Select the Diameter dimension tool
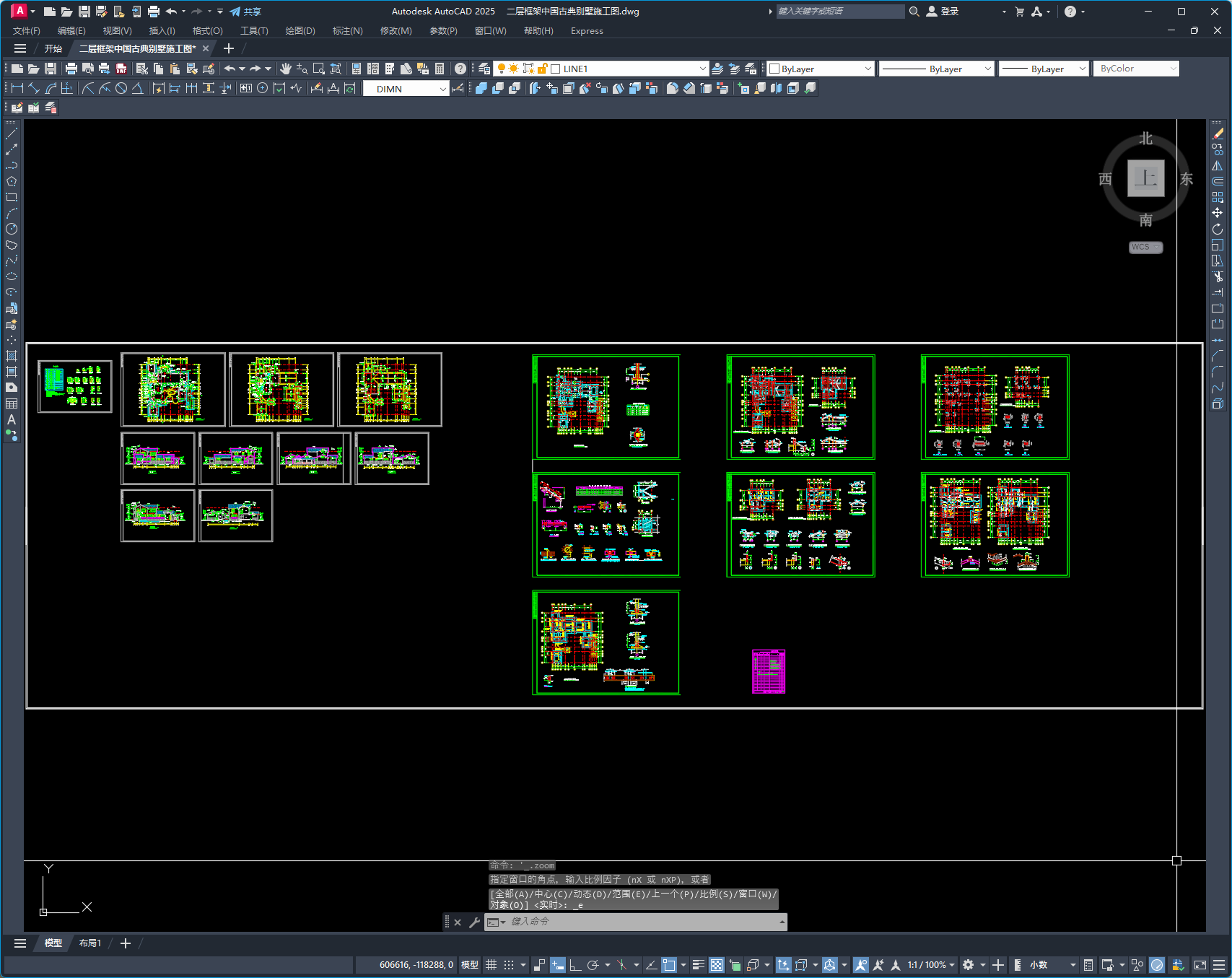The image size is (1232, 978). (x=121, y=88)
